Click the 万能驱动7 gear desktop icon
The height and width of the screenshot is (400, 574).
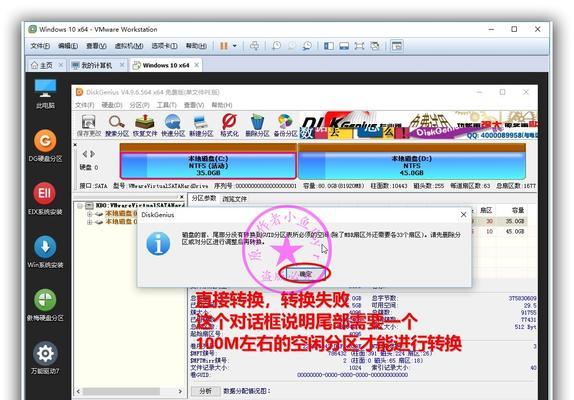tap(45, 358)
